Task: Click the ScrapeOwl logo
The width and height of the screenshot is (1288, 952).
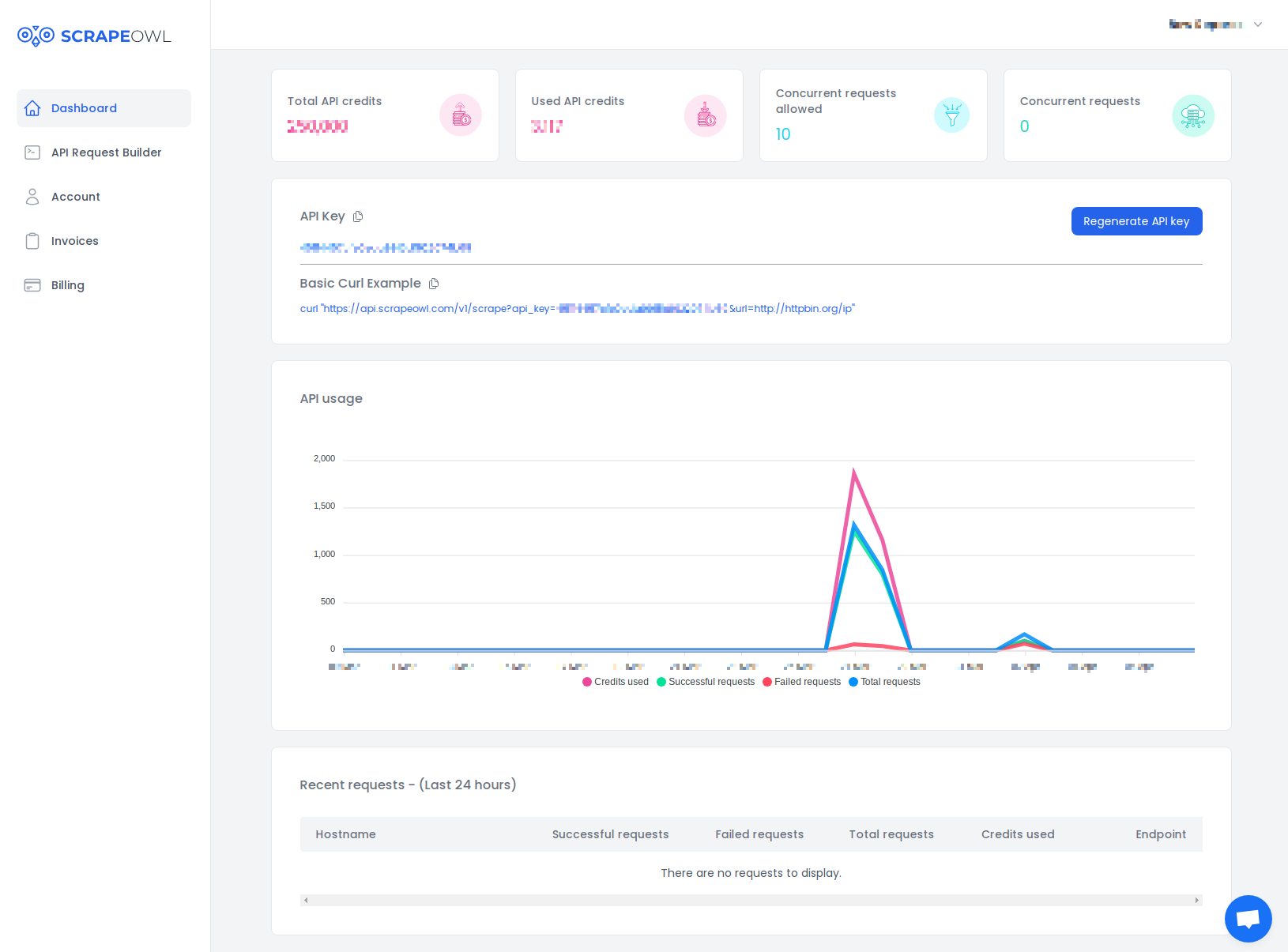Action: click(x=94, y=36)
